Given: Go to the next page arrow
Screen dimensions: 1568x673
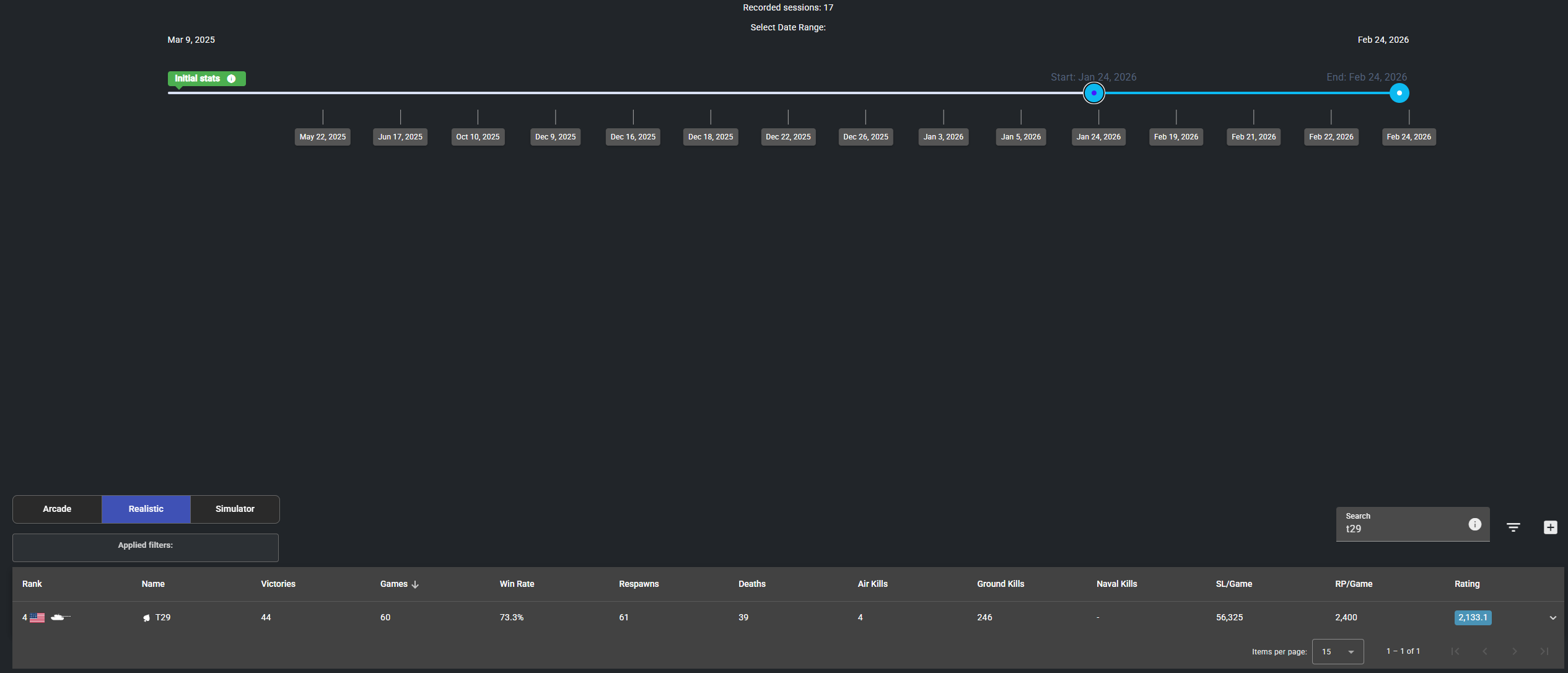Looking at the screenshot, I should click(1514, 651).
